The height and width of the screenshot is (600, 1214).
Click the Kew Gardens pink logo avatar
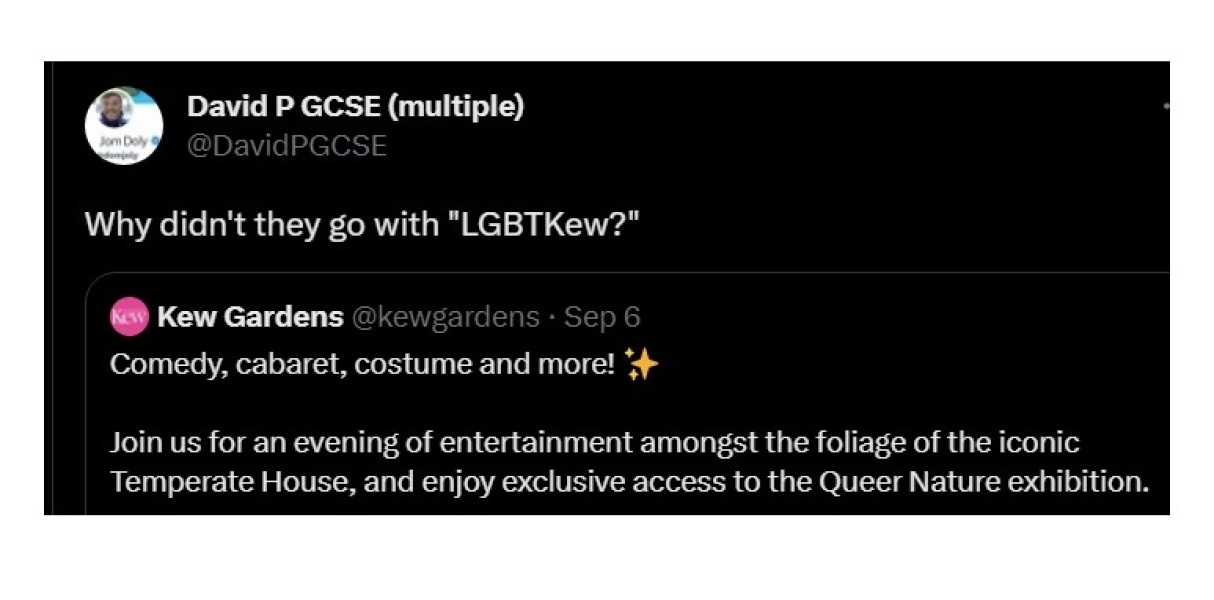[x=129, y=318]
